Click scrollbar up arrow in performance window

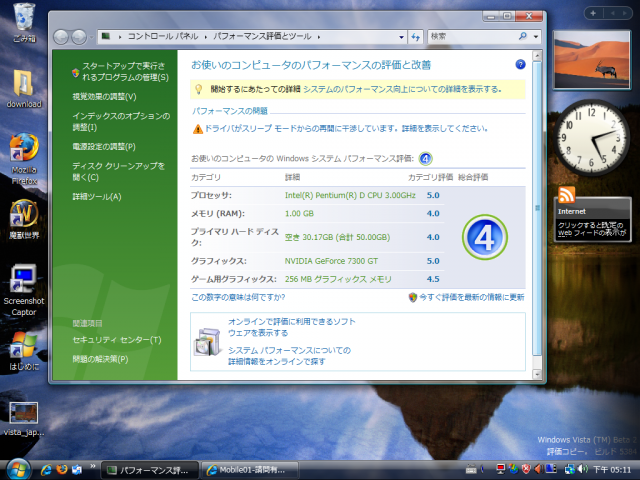[x=537, y=56]
